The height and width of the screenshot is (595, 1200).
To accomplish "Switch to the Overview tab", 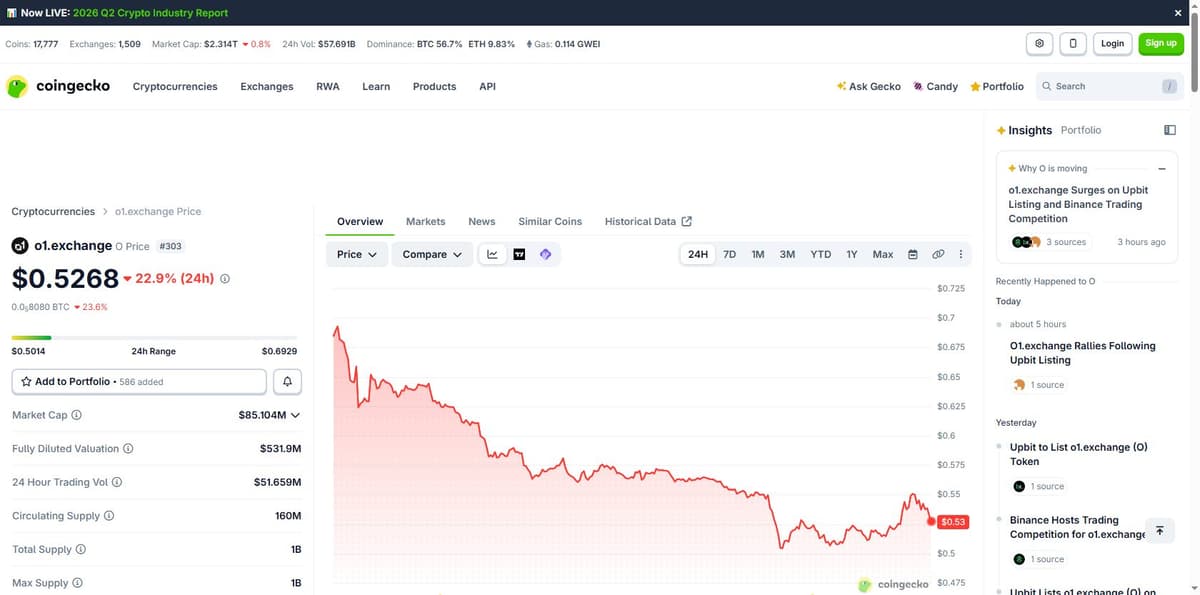I will (360, 222).
